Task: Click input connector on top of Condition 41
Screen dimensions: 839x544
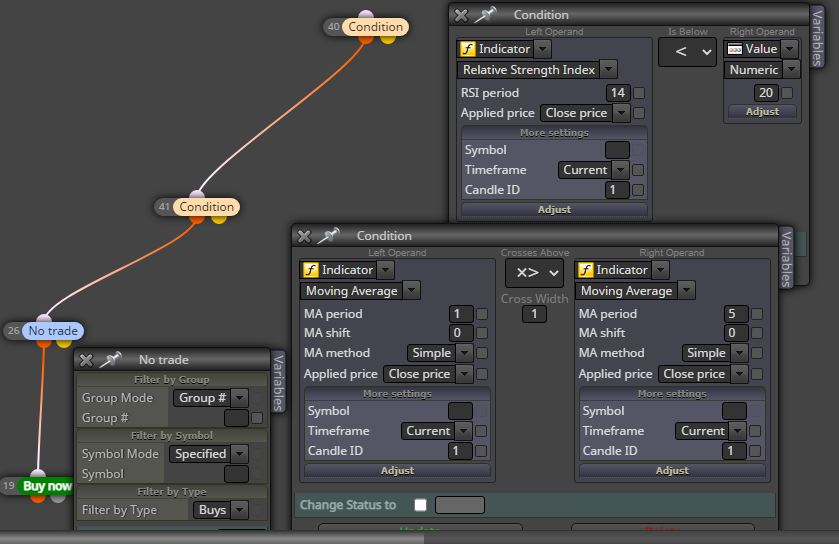Action: pos(197,195)
